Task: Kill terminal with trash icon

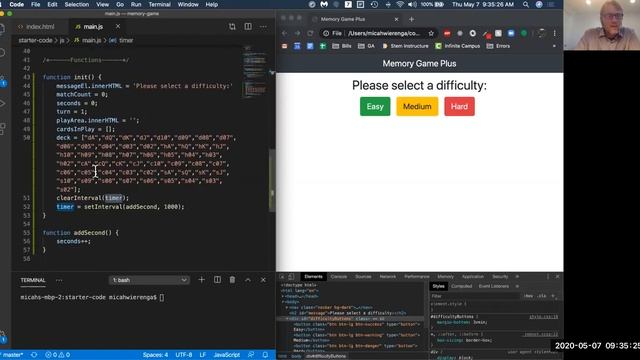Action: click(x=232, y=280)
